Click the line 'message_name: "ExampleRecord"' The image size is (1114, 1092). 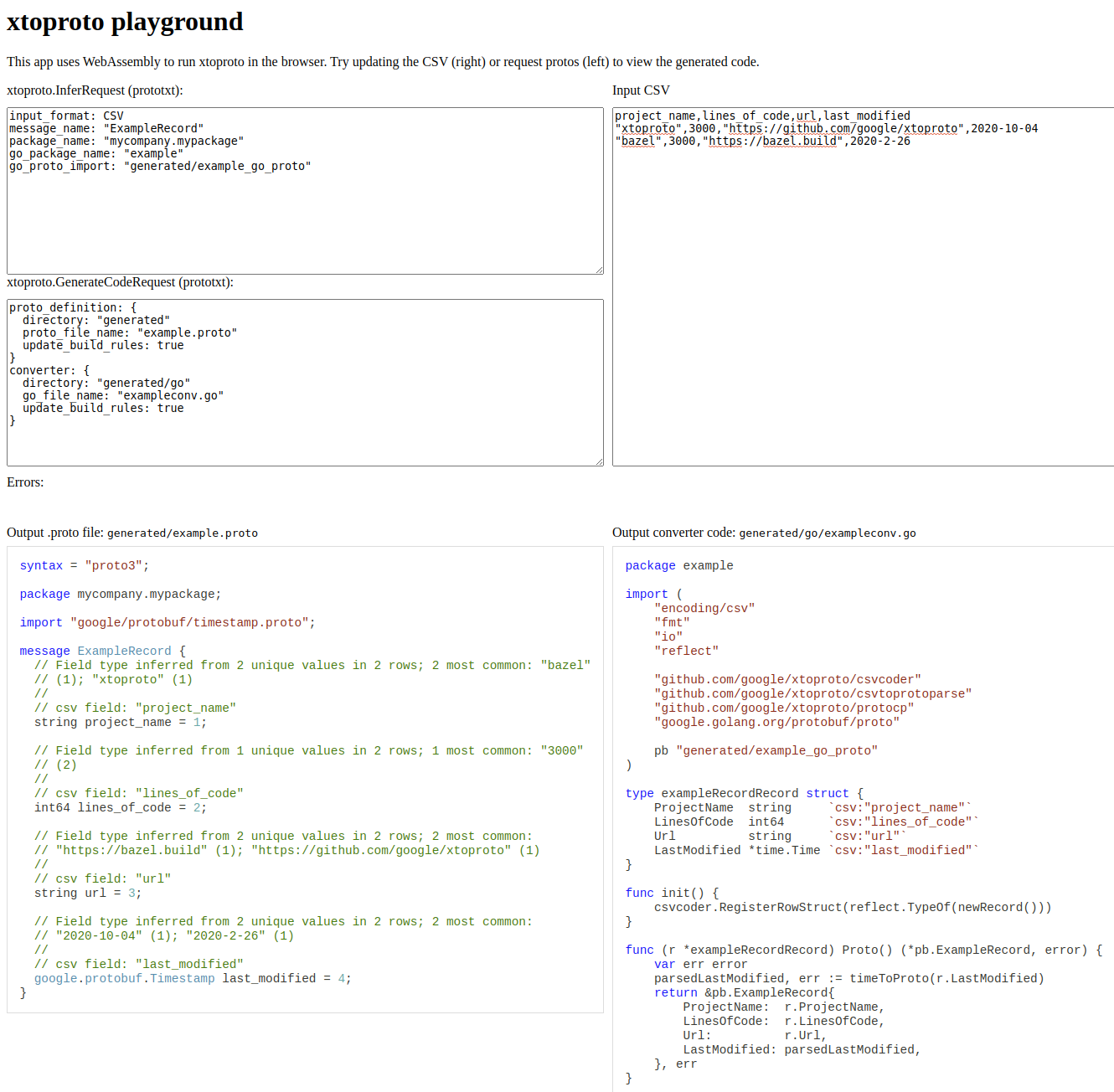(106, 128)
